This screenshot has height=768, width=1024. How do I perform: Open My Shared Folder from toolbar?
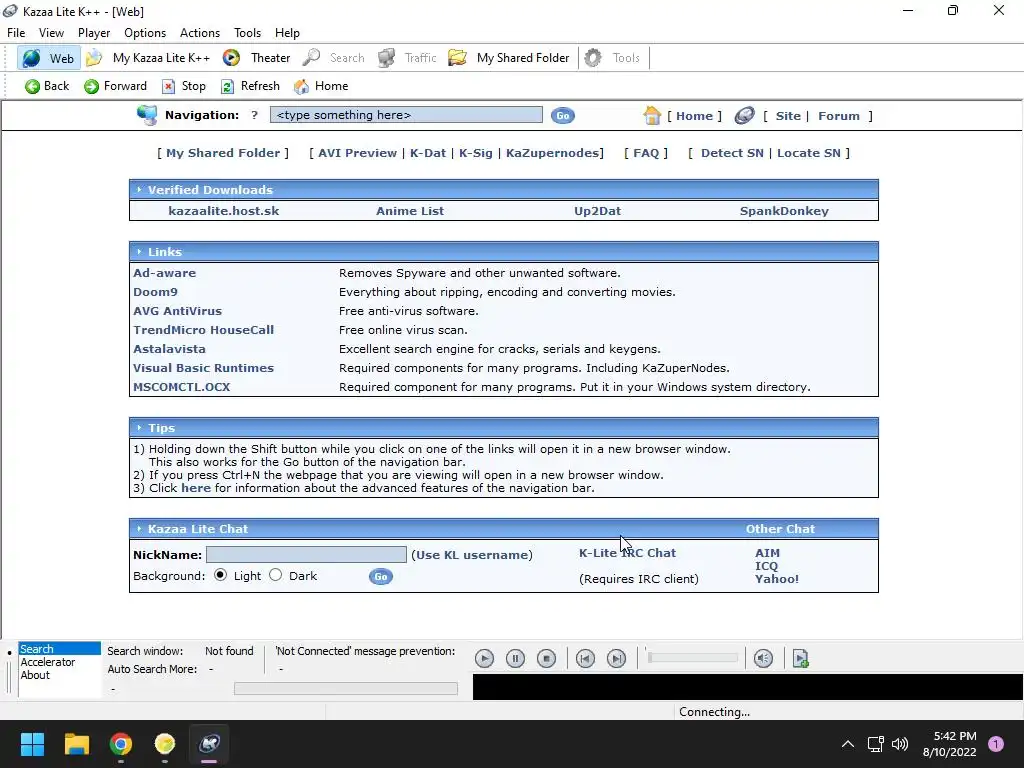pos(509,58)
